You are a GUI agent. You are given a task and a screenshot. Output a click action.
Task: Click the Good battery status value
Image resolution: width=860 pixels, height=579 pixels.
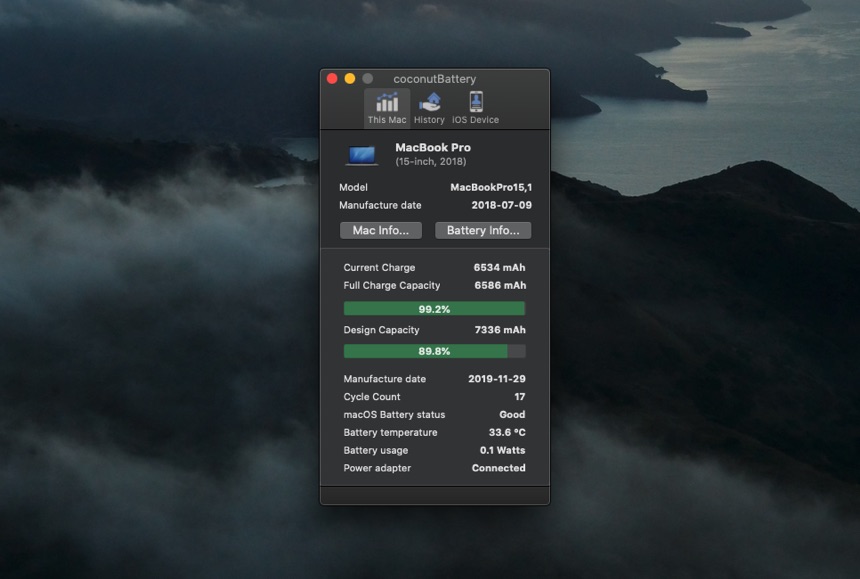pos(512,415)
